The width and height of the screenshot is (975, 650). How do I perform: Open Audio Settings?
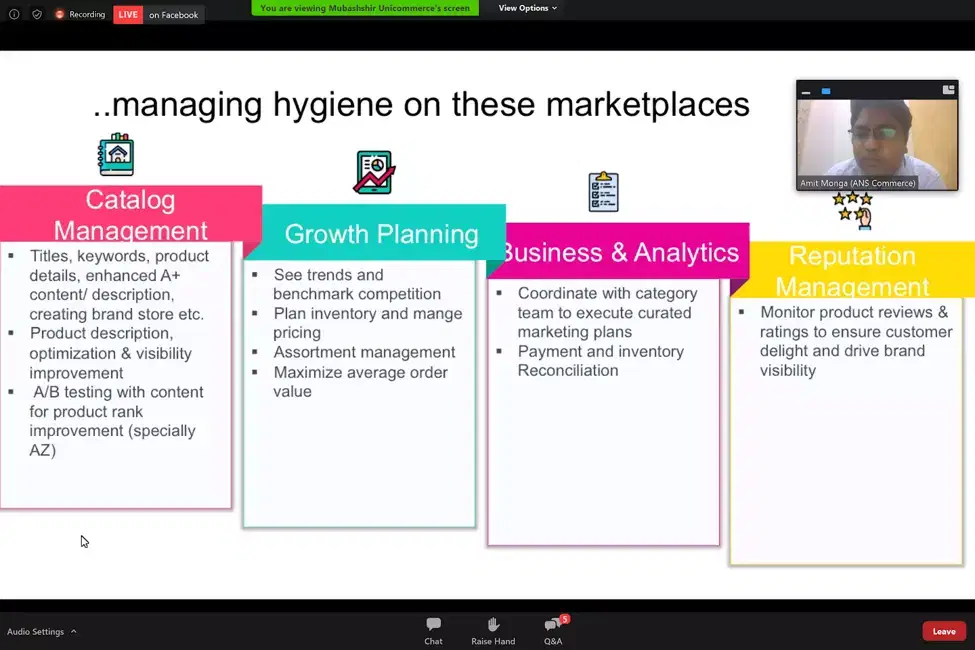pos(35,631)
